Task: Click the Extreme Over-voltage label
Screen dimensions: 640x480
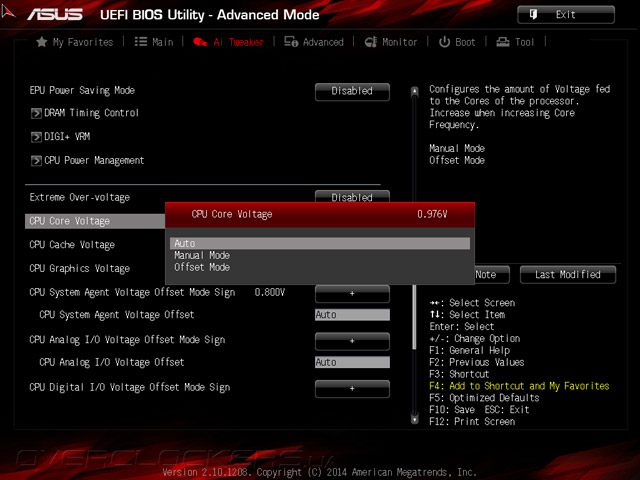Action: 80,197
